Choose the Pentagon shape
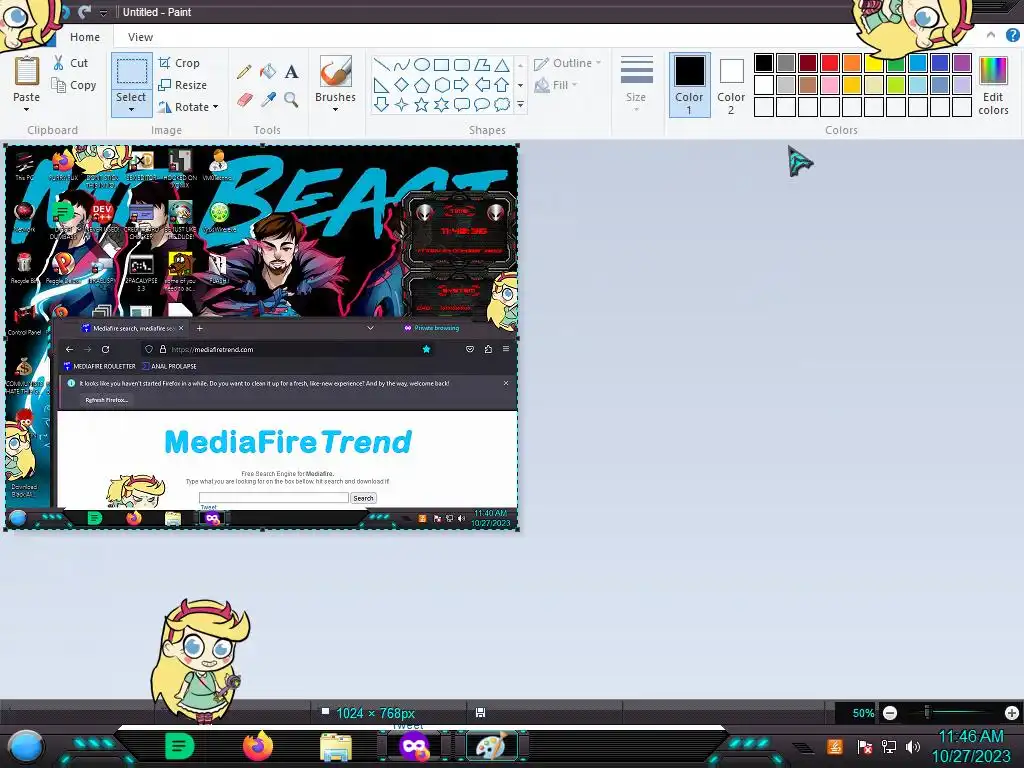1024x768 pixels. click(x=422, y=85)
